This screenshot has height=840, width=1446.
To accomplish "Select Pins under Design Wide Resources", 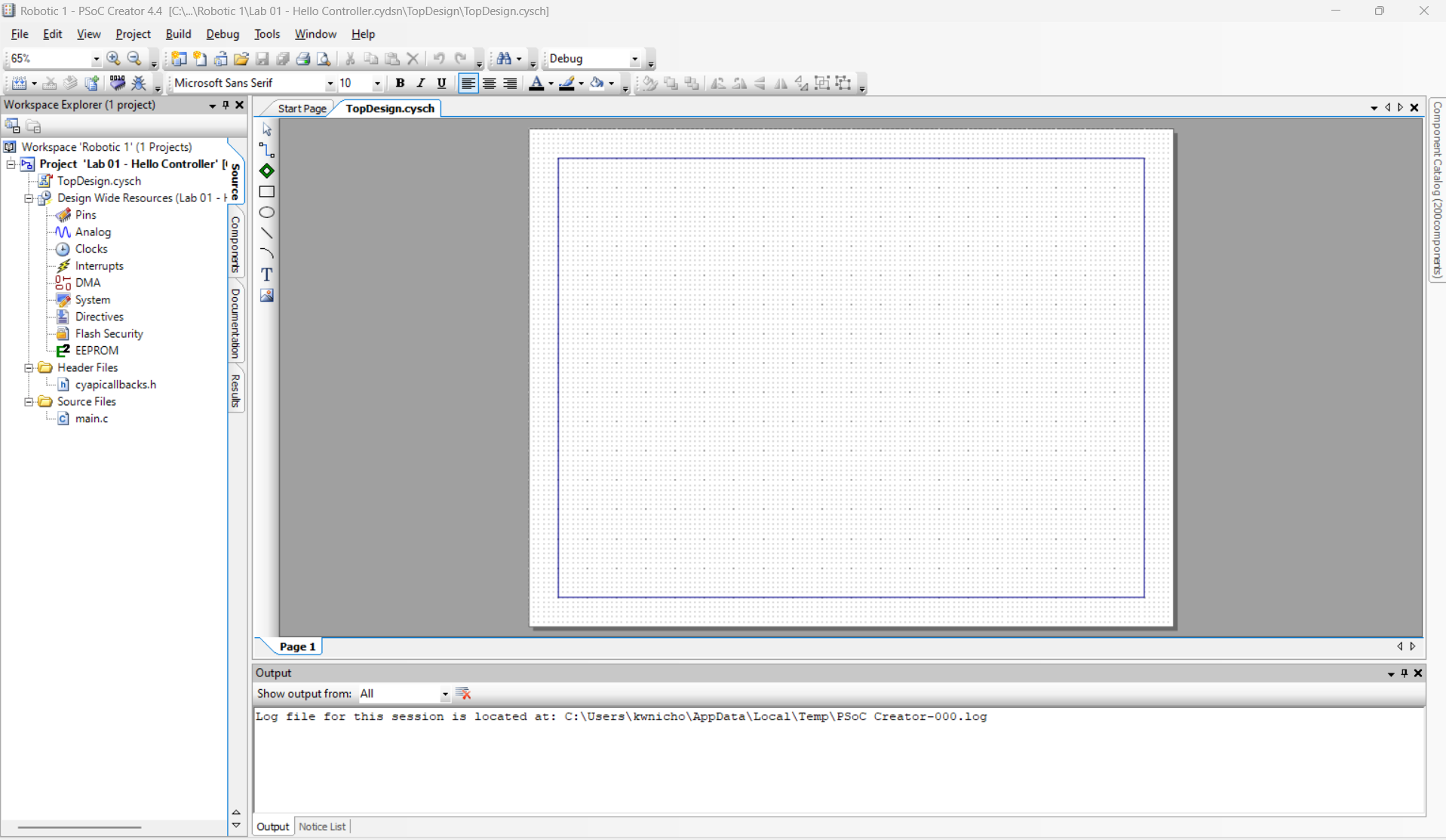I will [85, 215].
